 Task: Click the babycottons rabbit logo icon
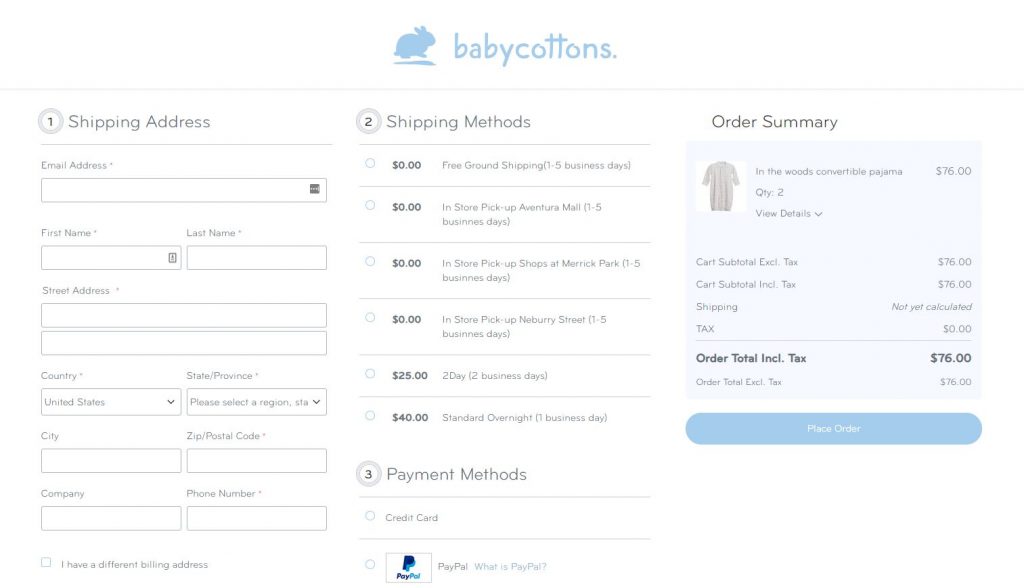pyautogui.click(x=415, y=46)
